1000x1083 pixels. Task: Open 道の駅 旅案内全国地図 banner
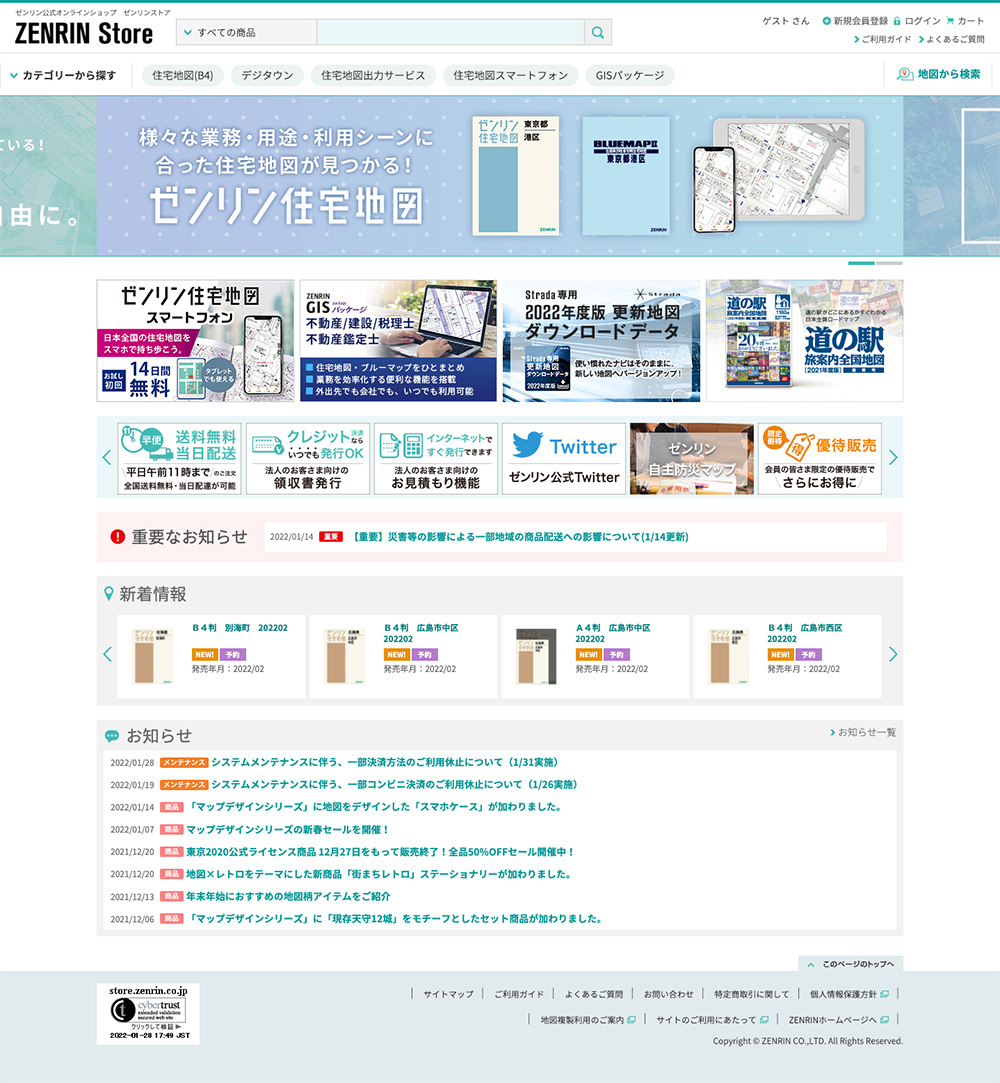coord(805,341)
